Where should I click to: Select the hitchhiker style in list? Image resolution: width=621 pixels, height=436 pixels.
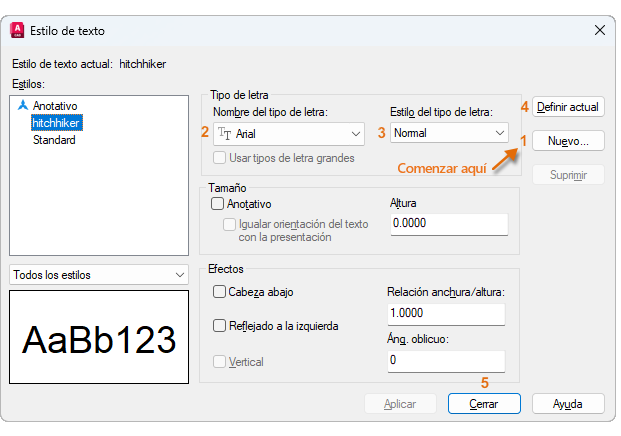(x=56, y=122)
